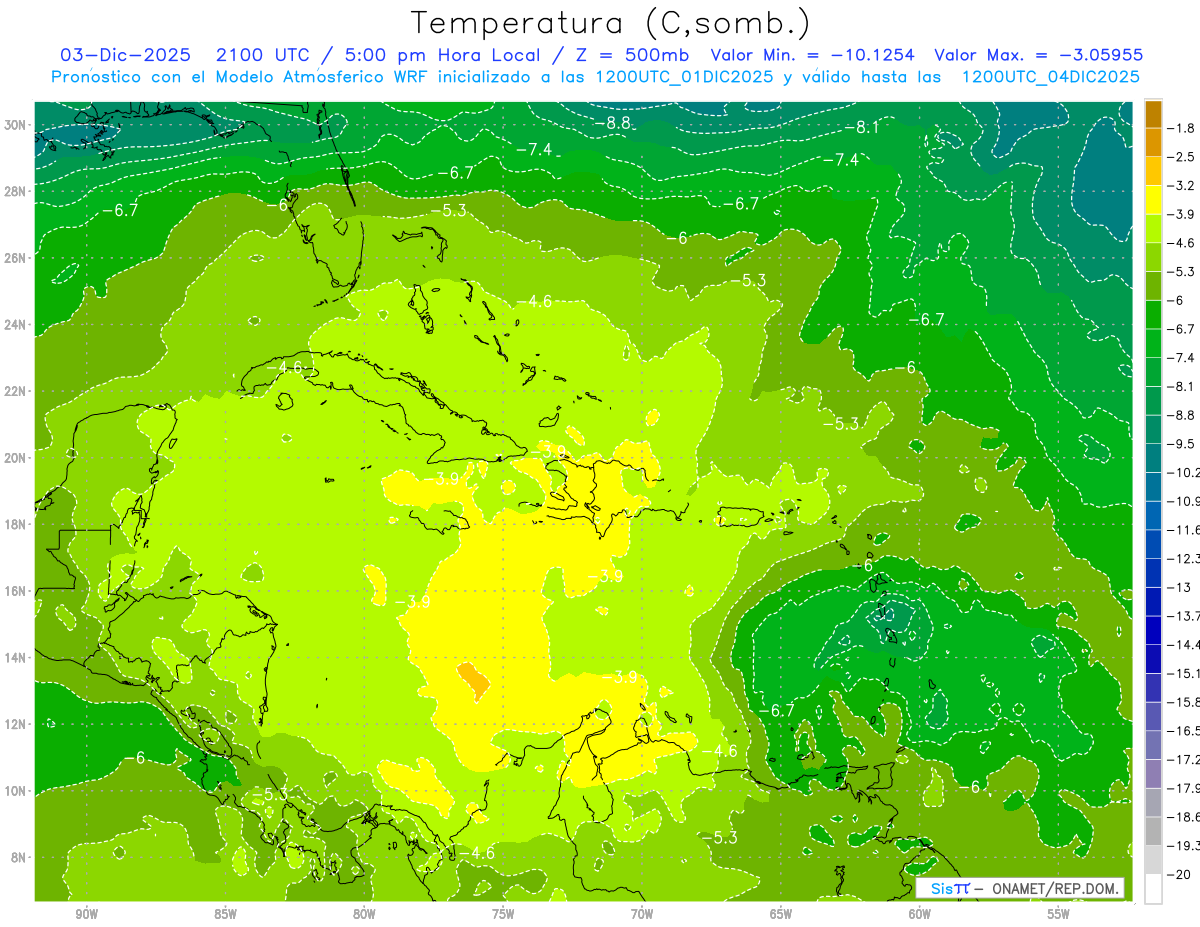
Task: Pick the white bottom swatch of the color scale
Action: click(x=1153, y=889)
